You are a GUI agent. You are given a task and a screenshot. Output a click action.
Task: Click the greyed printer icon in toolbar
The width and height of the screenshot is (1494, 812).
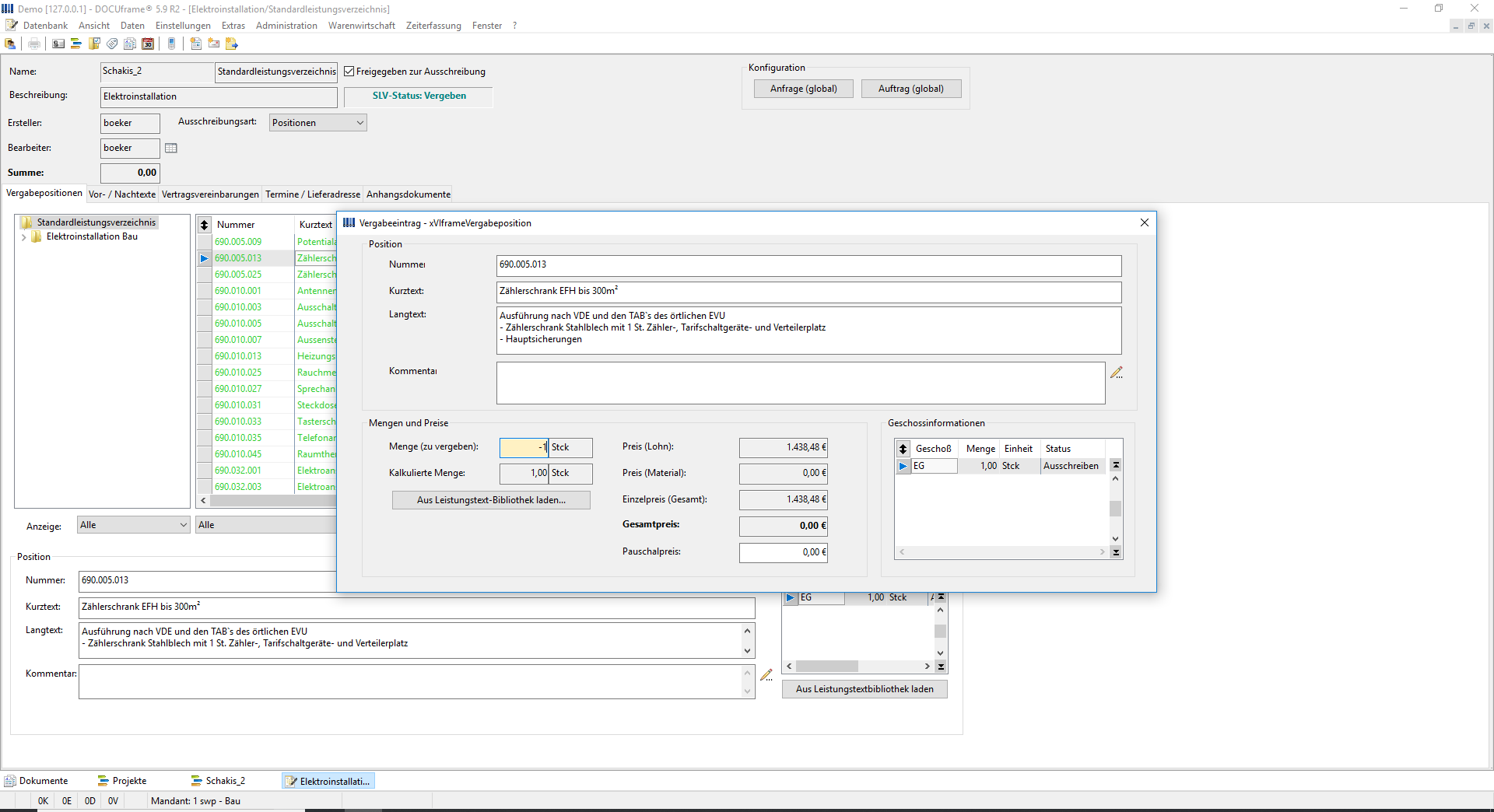(x=34, y=44)
